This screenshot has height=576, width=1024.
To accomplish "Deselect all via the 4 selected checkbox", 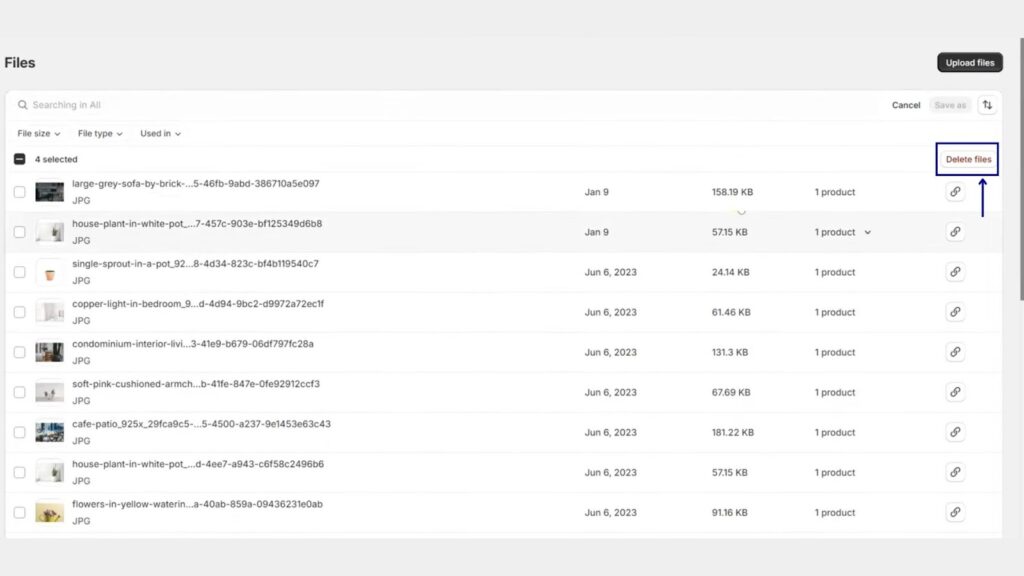I will coord(18,158).
